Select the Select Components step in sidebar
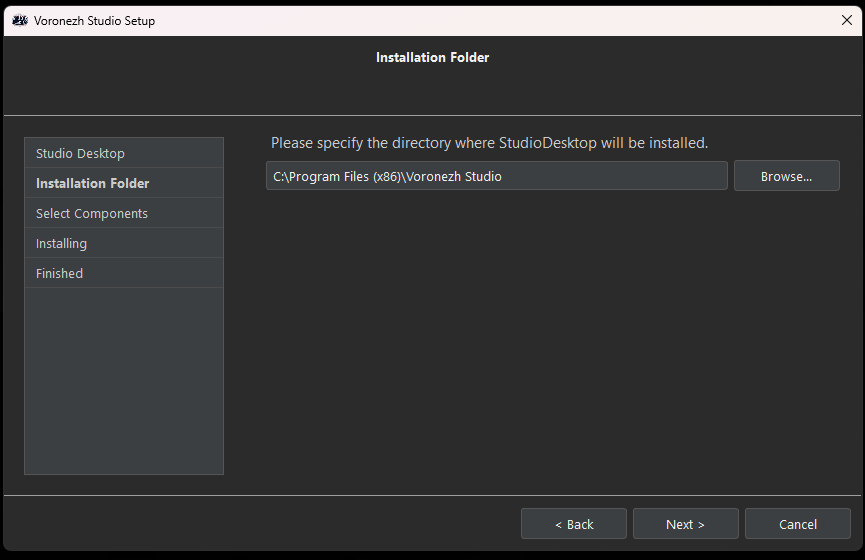This screenshot has width=865, height=560. tap(124, 213)
